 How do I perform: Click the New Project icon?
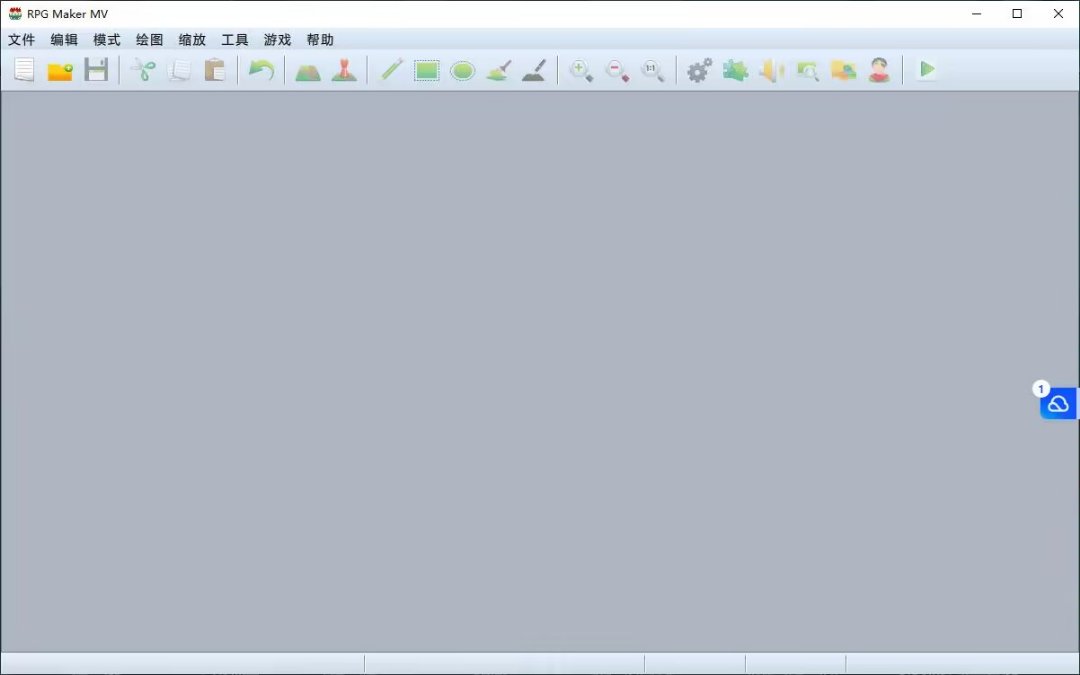(x=24, y=70)
